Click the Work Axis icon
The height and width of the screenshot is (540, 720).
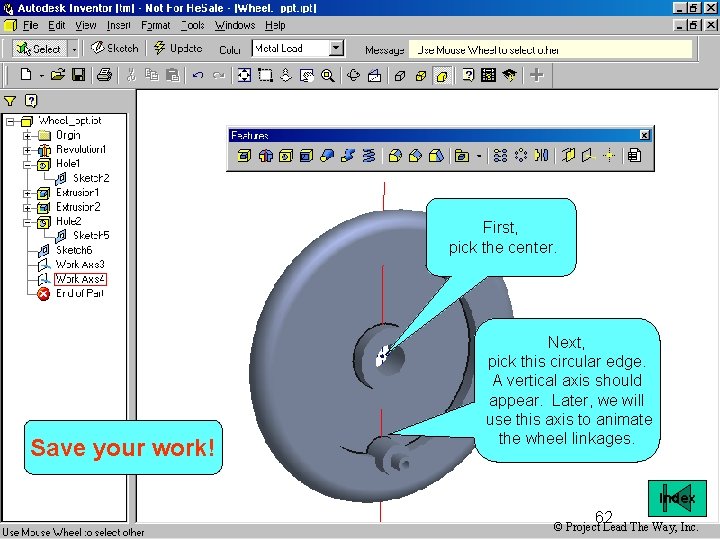point(588,156)
